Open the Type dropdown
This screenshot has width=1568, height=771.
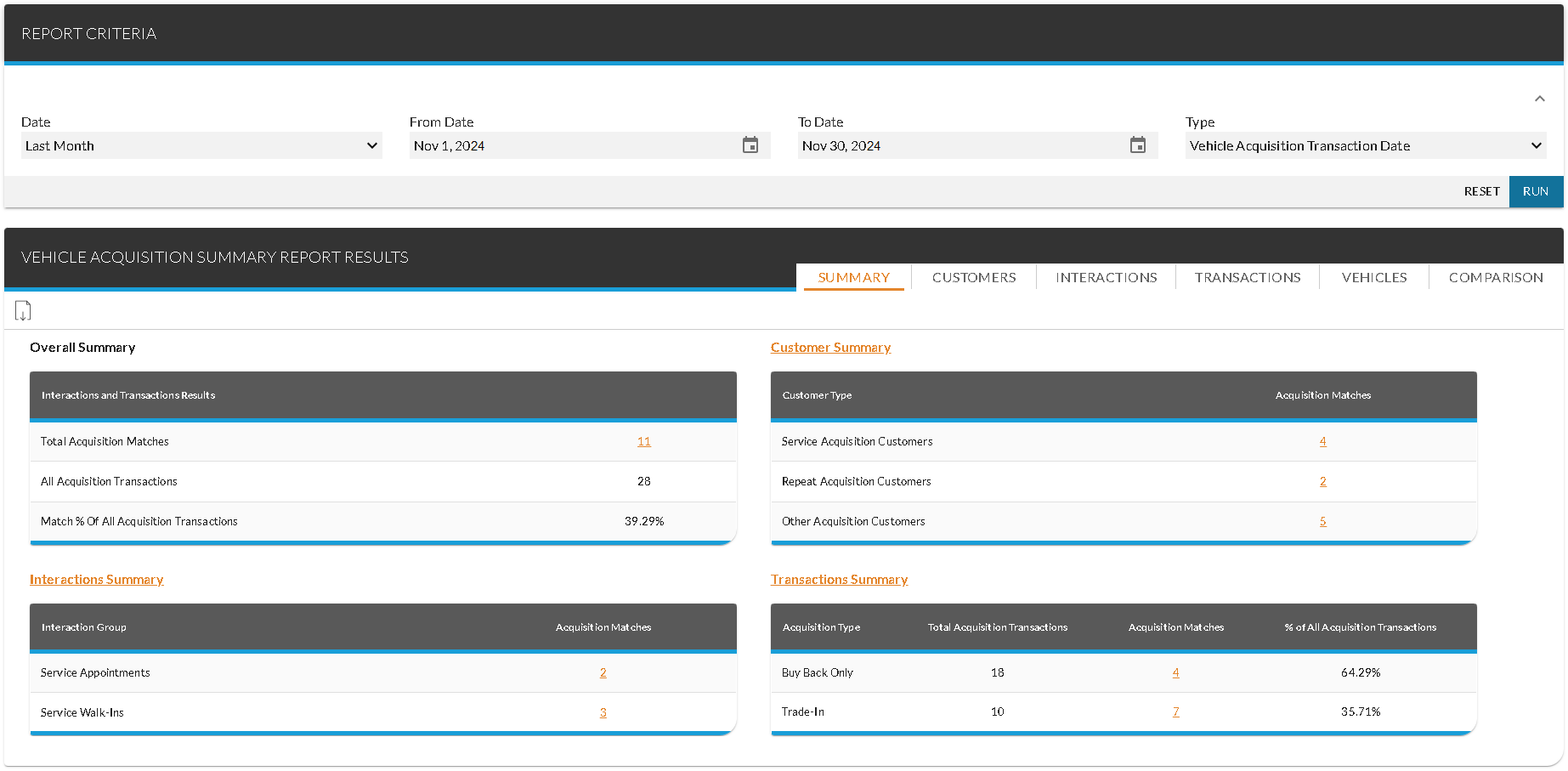(1365, 145)
